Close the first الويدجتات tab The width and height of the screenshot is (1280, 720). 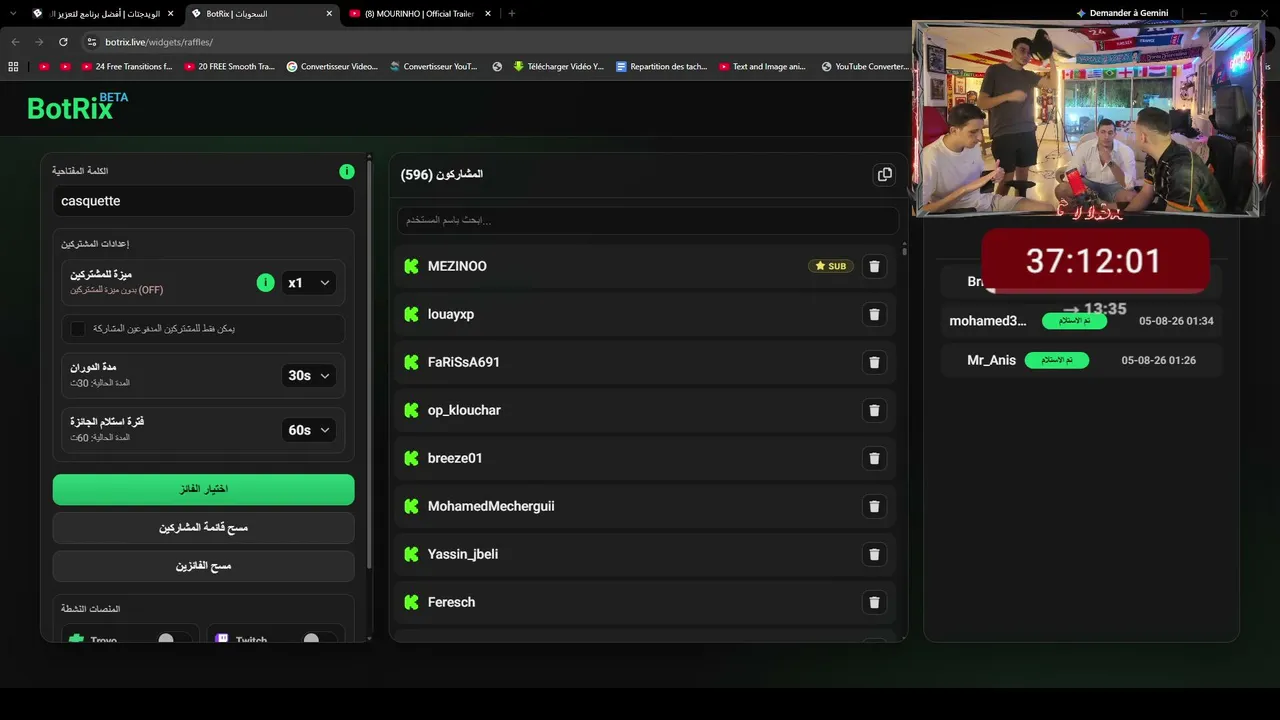pos(170,14)
